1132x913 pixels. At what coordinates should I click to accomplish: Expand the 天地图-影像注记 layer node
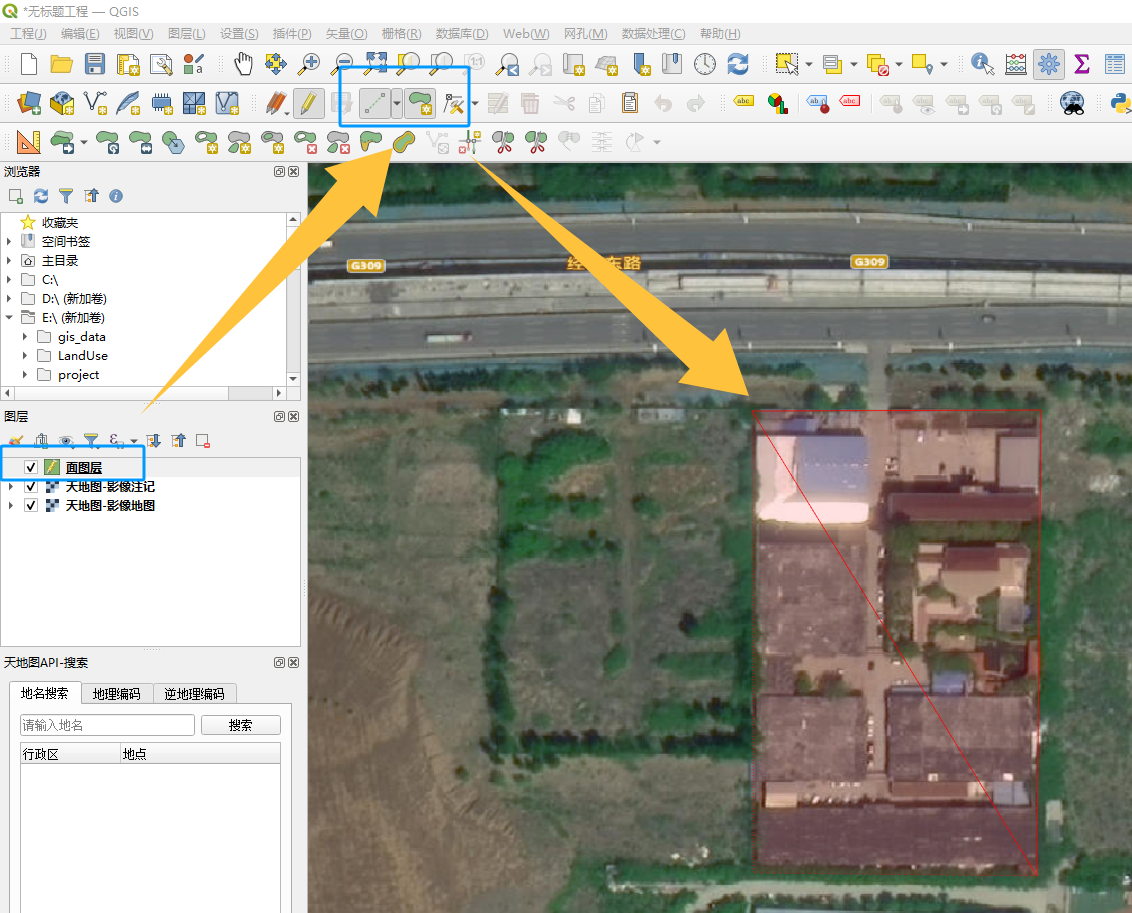point(10,486)
